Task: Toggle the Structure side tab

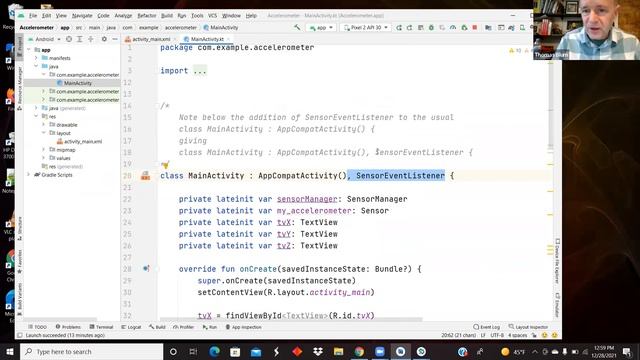Action: 19,228
